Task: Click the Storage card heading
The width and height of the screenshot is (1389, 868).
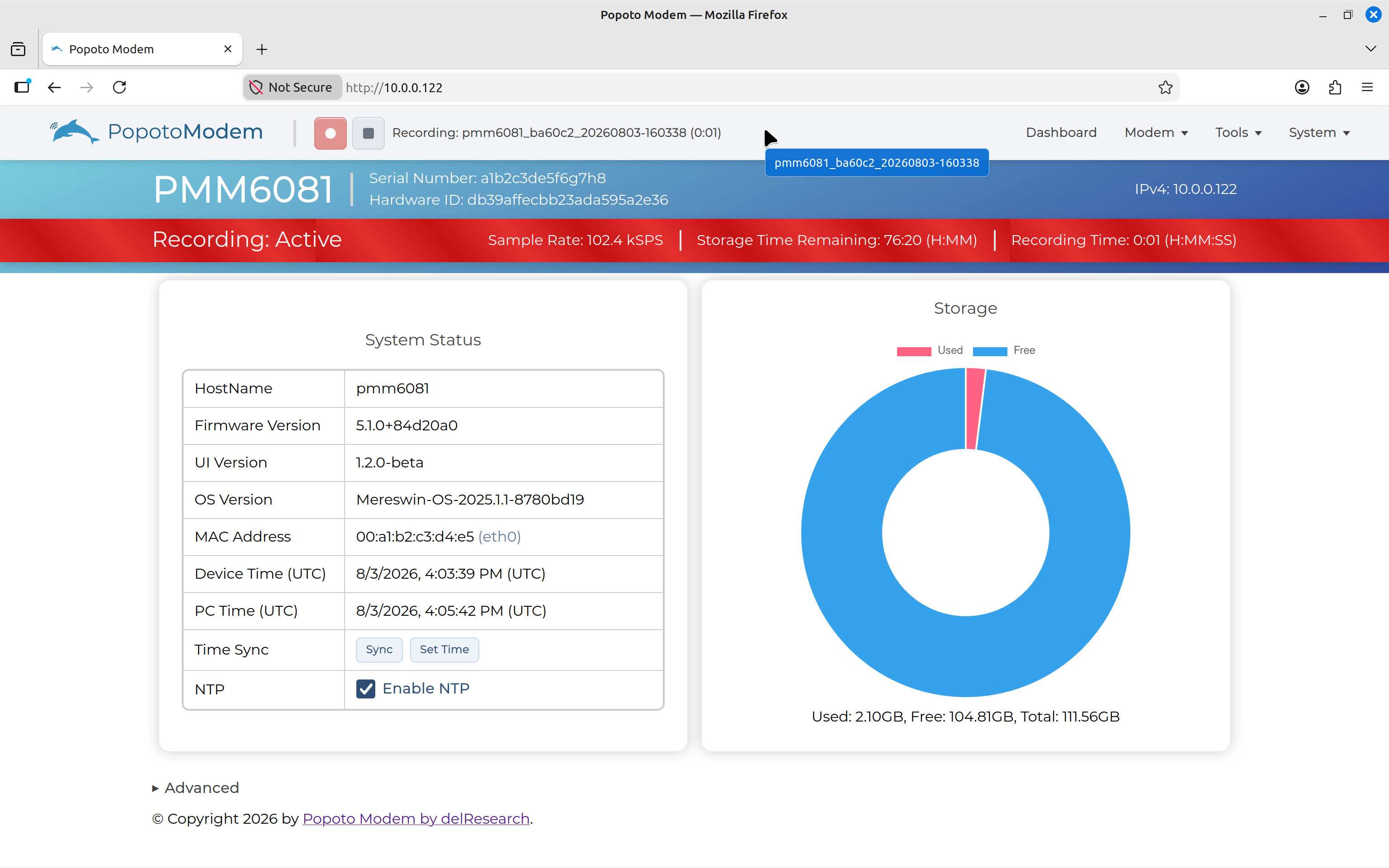Action: tap(965, 308)
